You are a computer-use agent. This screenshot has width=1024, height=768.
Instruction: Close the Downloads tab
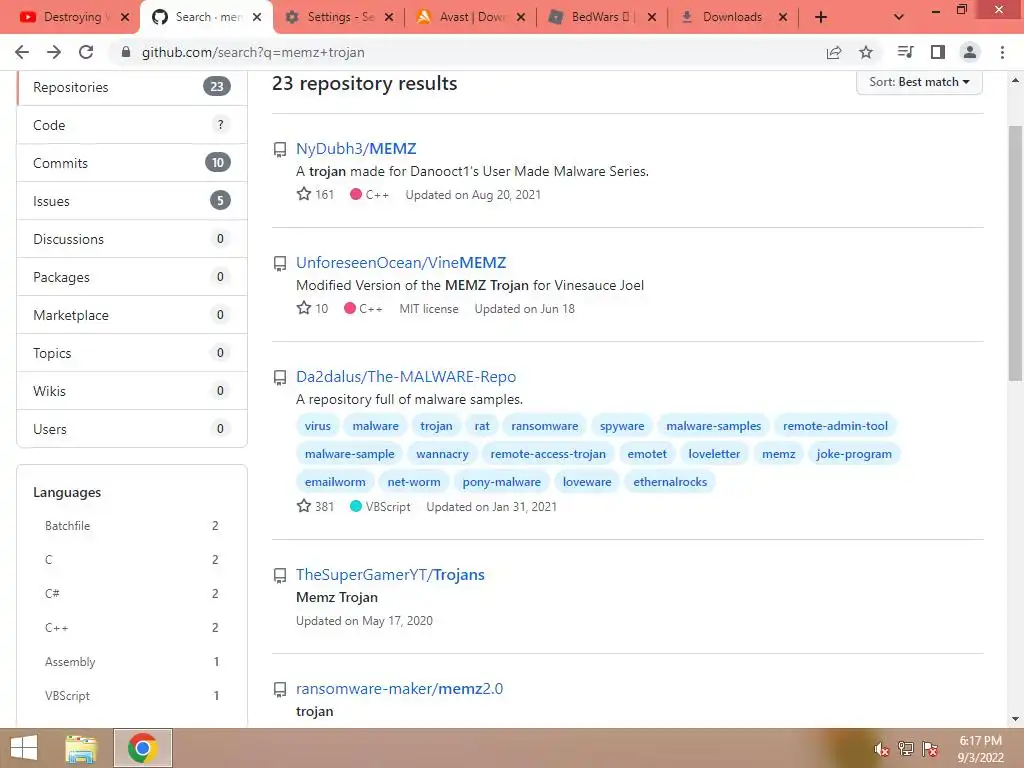pos(783,17)
